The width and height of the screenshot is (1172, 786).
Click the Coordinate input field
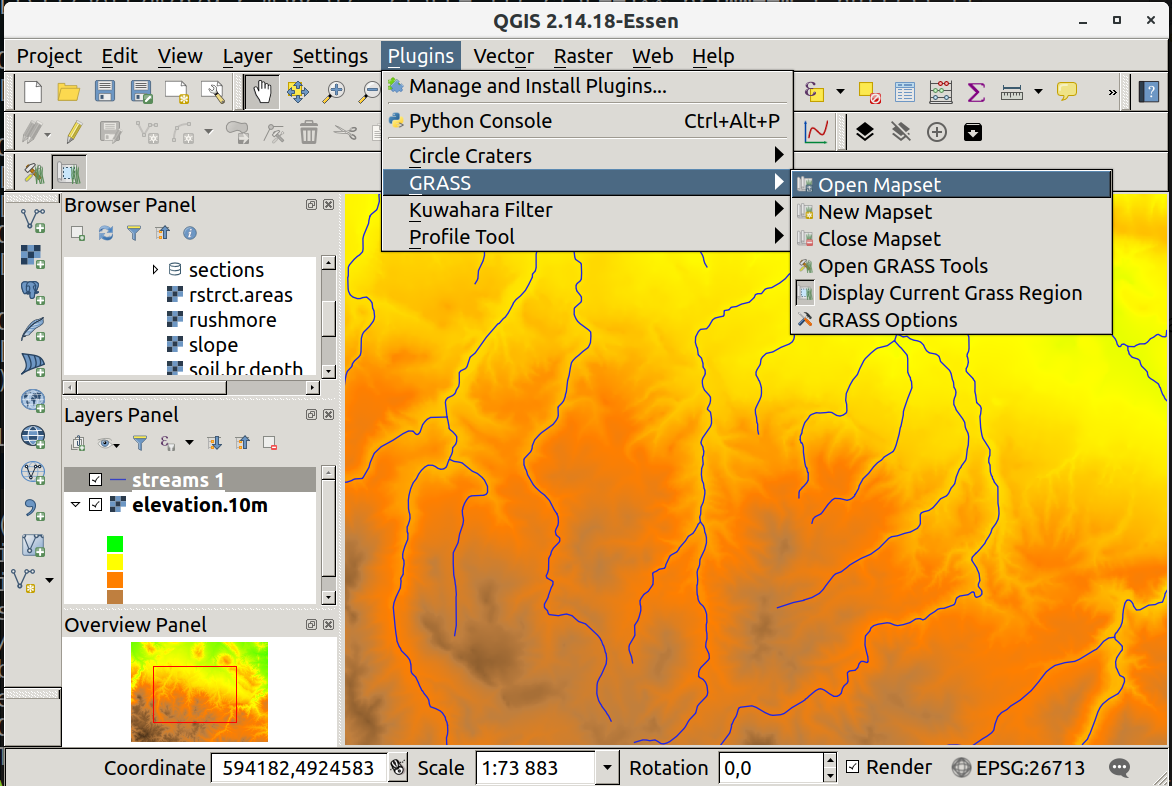click(x=298, y=768)
